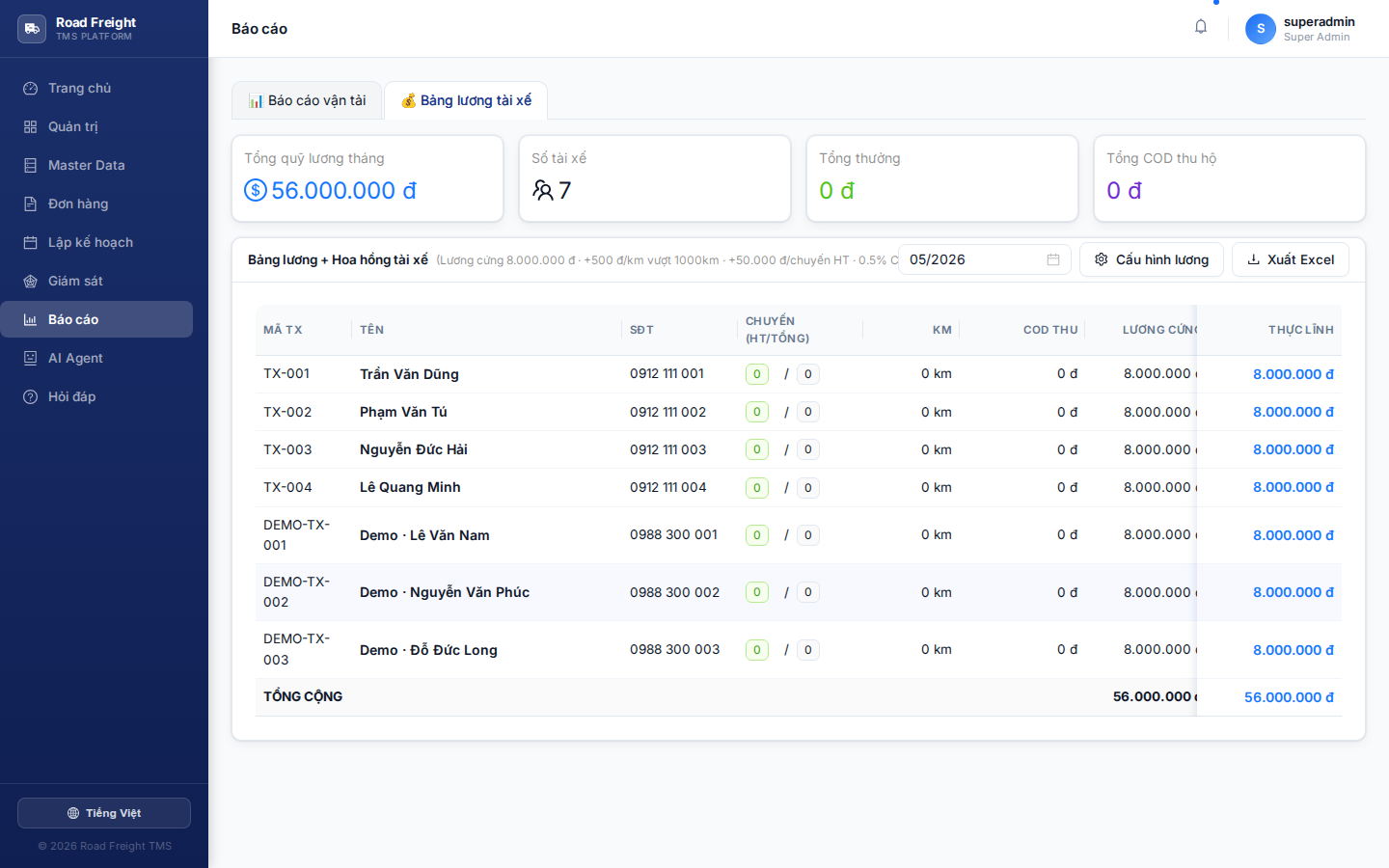Switch to Báo cáo vận tải tab
1389x868 pixels.
(307, 100)
